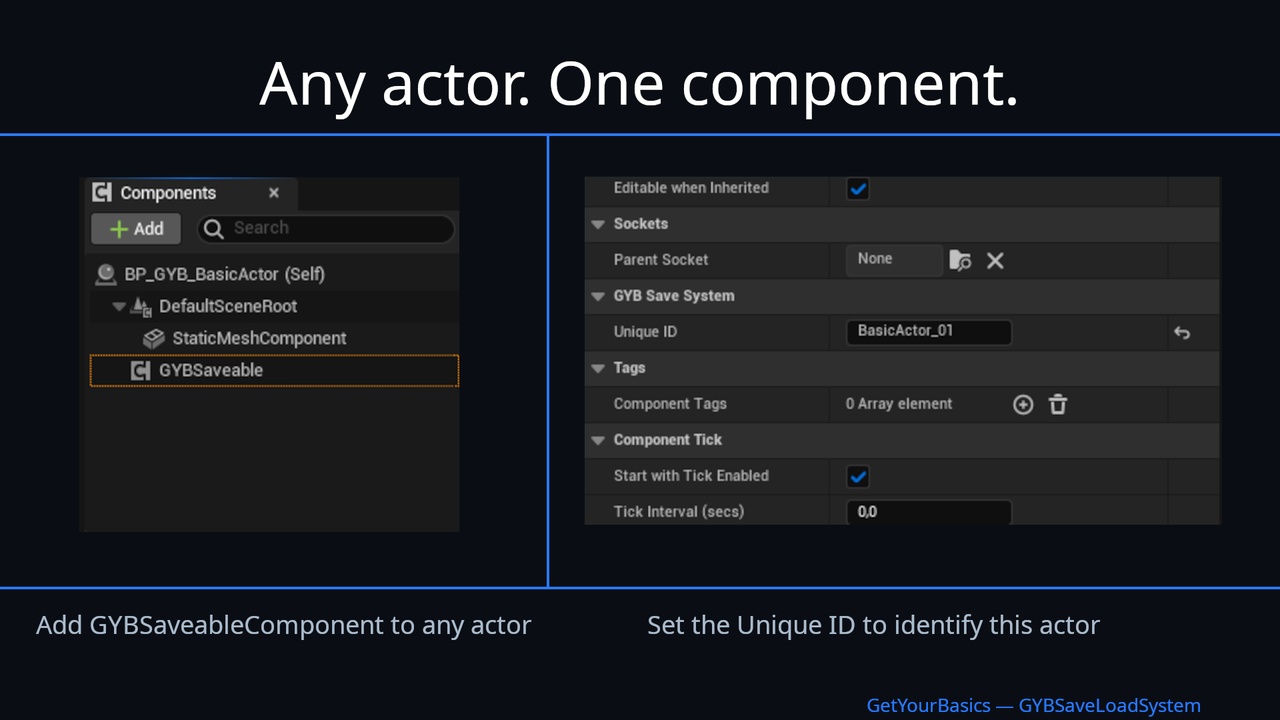Click the actor icon beside BP_GYB_BasicActor

105,274
